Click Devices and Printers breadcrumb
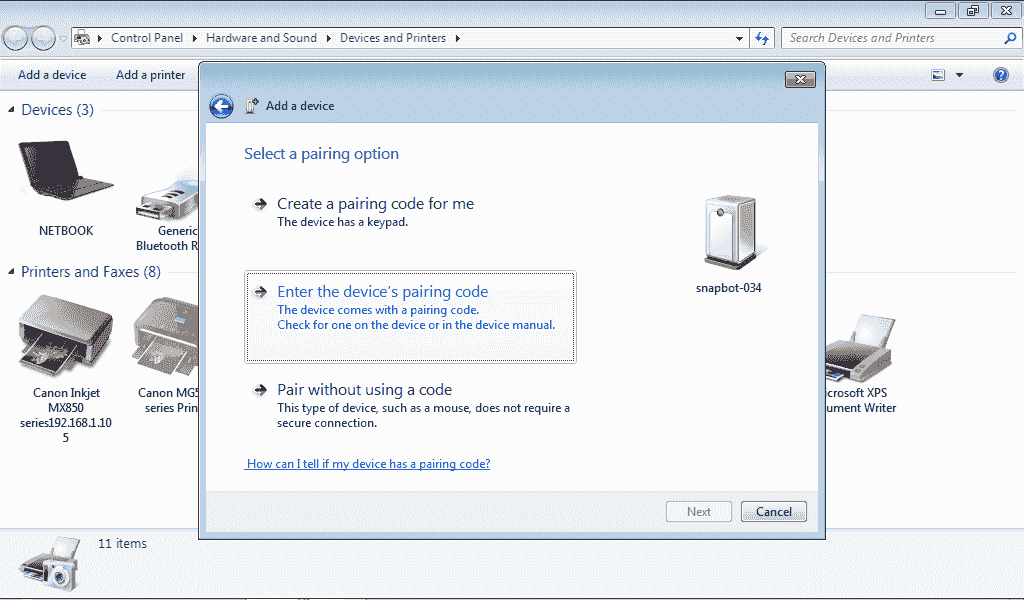The width and height of the screenshot is (1024, 600). 393,38
